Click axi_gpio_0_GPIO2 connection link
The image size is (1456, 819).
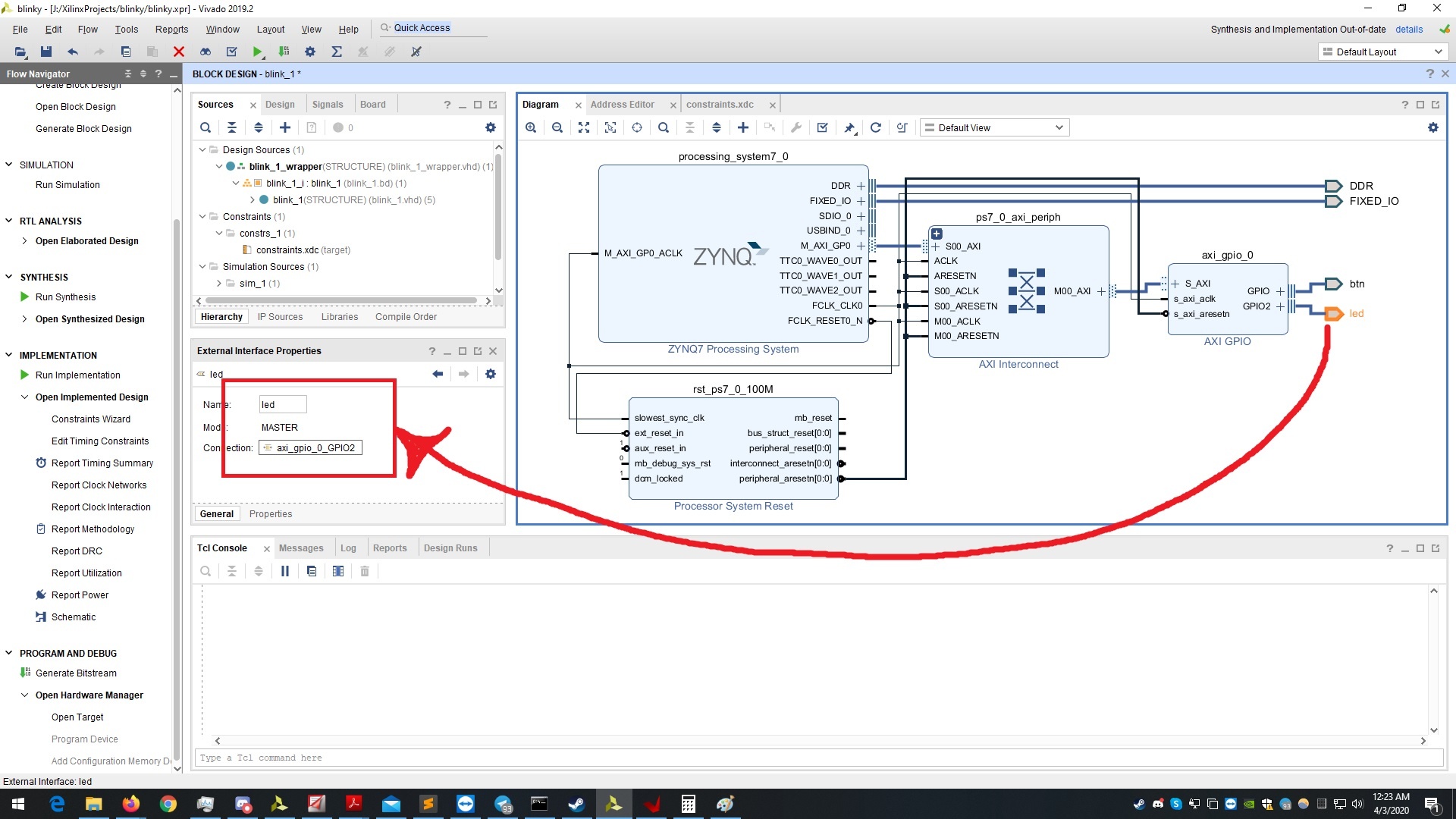click(310, 448)
